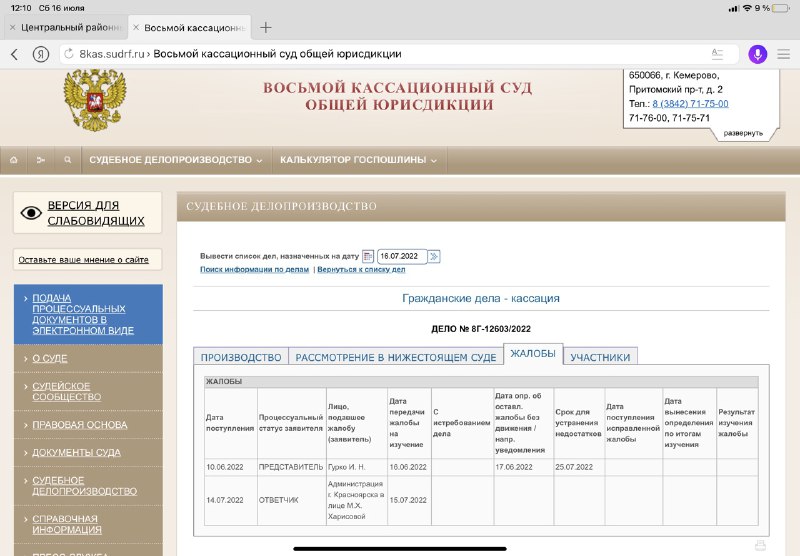Select Администрация г. Красноярска cell
This screenshot has width=800, height=556.
tap(356, 500)
